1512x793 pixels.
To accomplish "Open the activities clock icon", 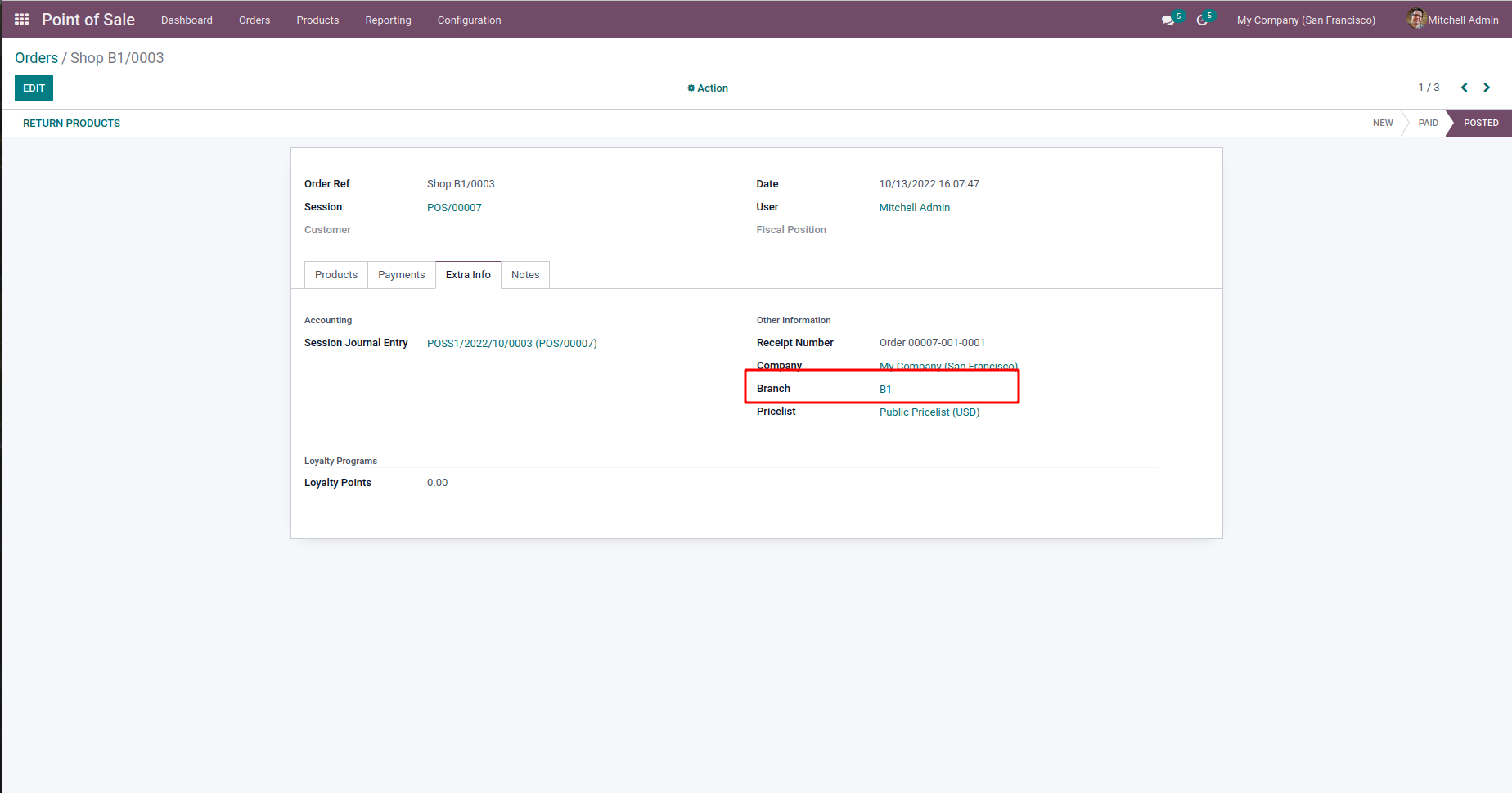I will coord(1202,20).
